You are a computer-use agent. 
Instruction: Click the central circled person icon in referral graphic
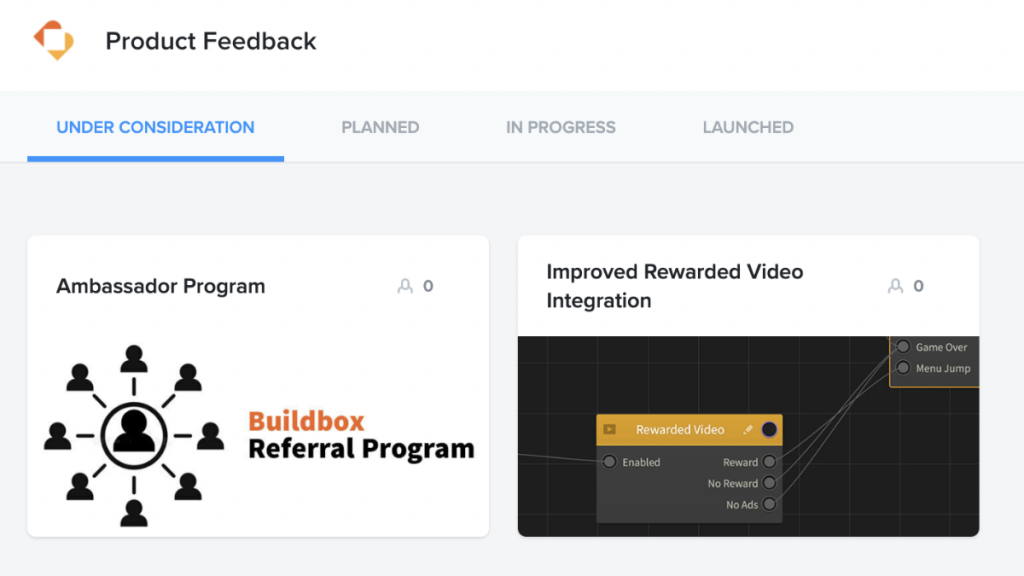pyautogui.click(x=134, y=435)
